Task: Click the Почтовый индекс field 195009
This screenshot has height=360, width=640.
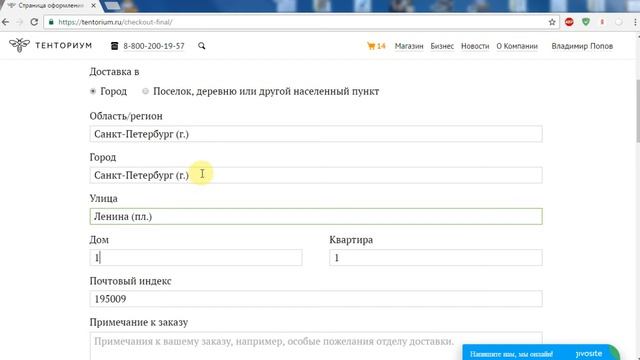Action: 316,299
